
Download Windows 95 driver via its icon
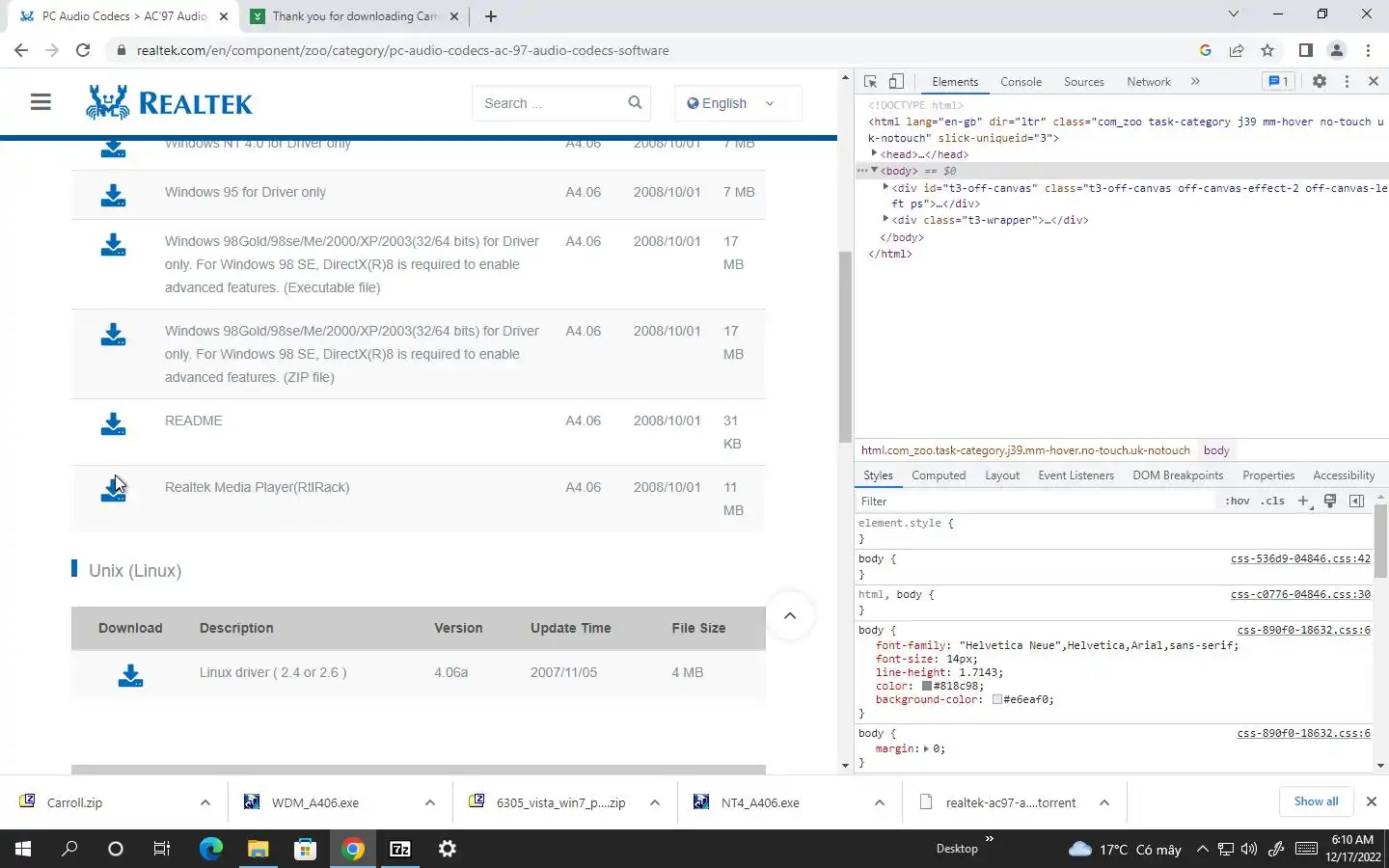coord(113,196)
